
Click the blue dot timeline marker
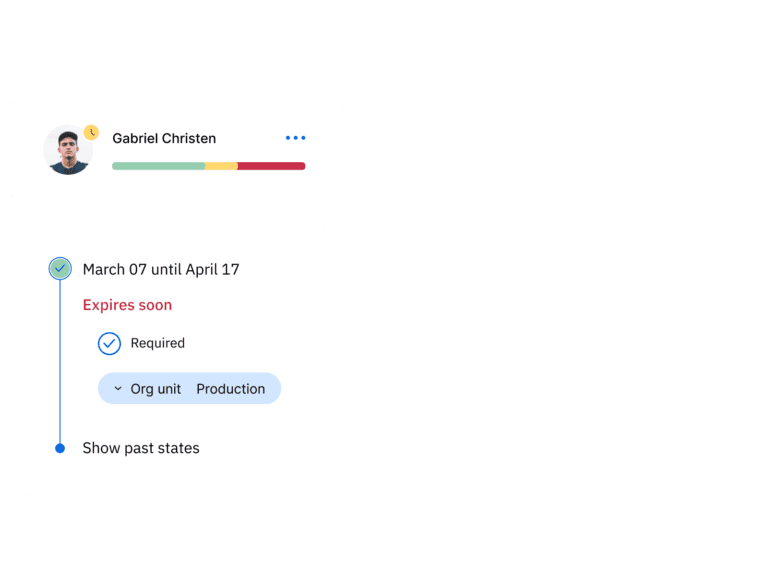(x=60, y=448)
